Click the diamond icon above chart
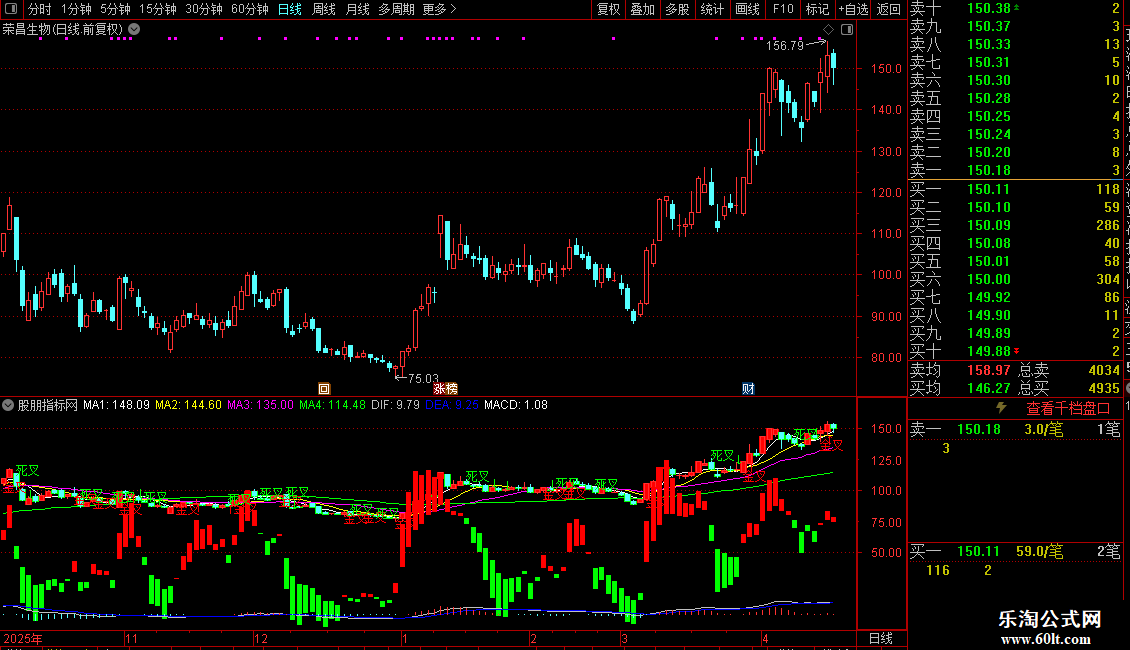Screen dimensions: 1130x650 828,30
